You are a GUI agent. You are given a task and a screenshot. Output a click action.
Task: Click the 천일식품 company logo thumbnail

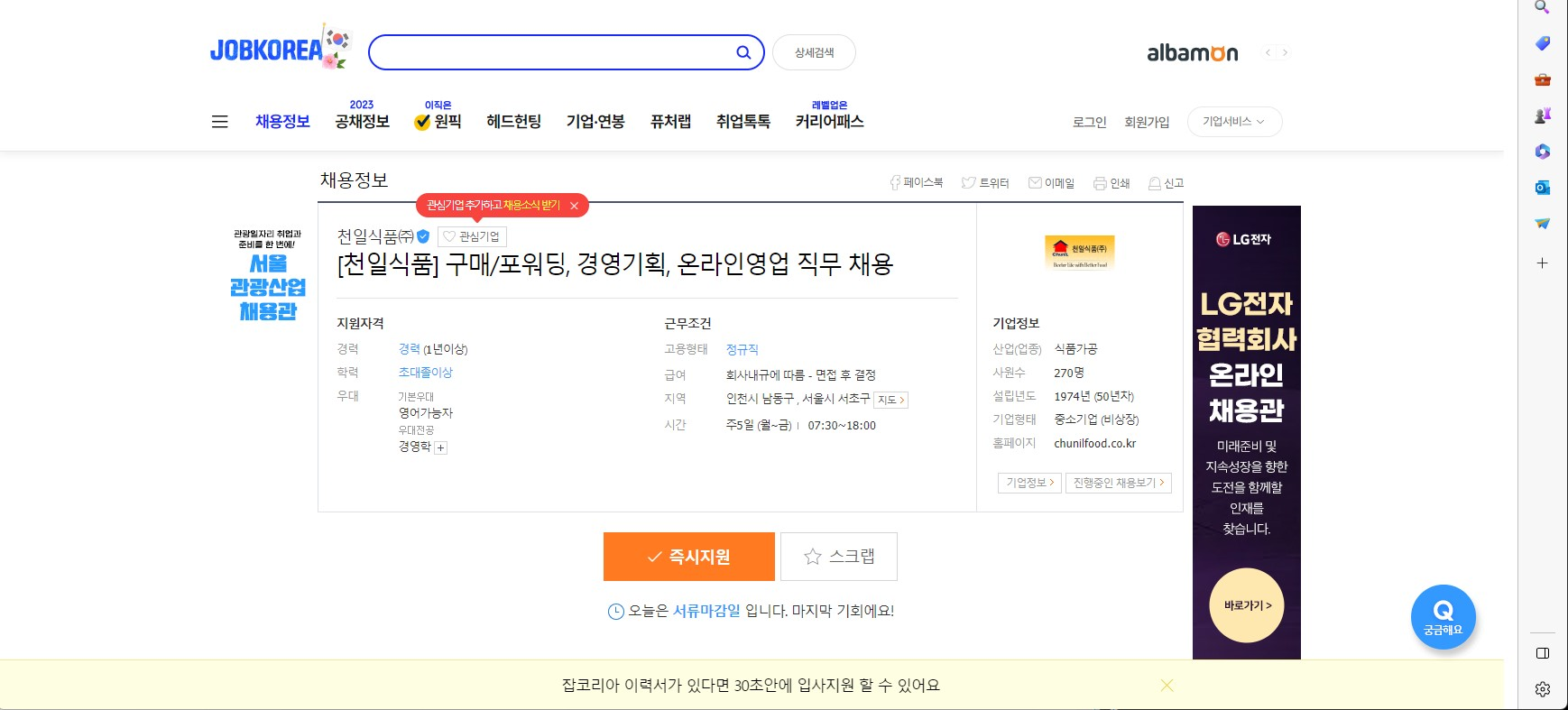[1080, 252]
